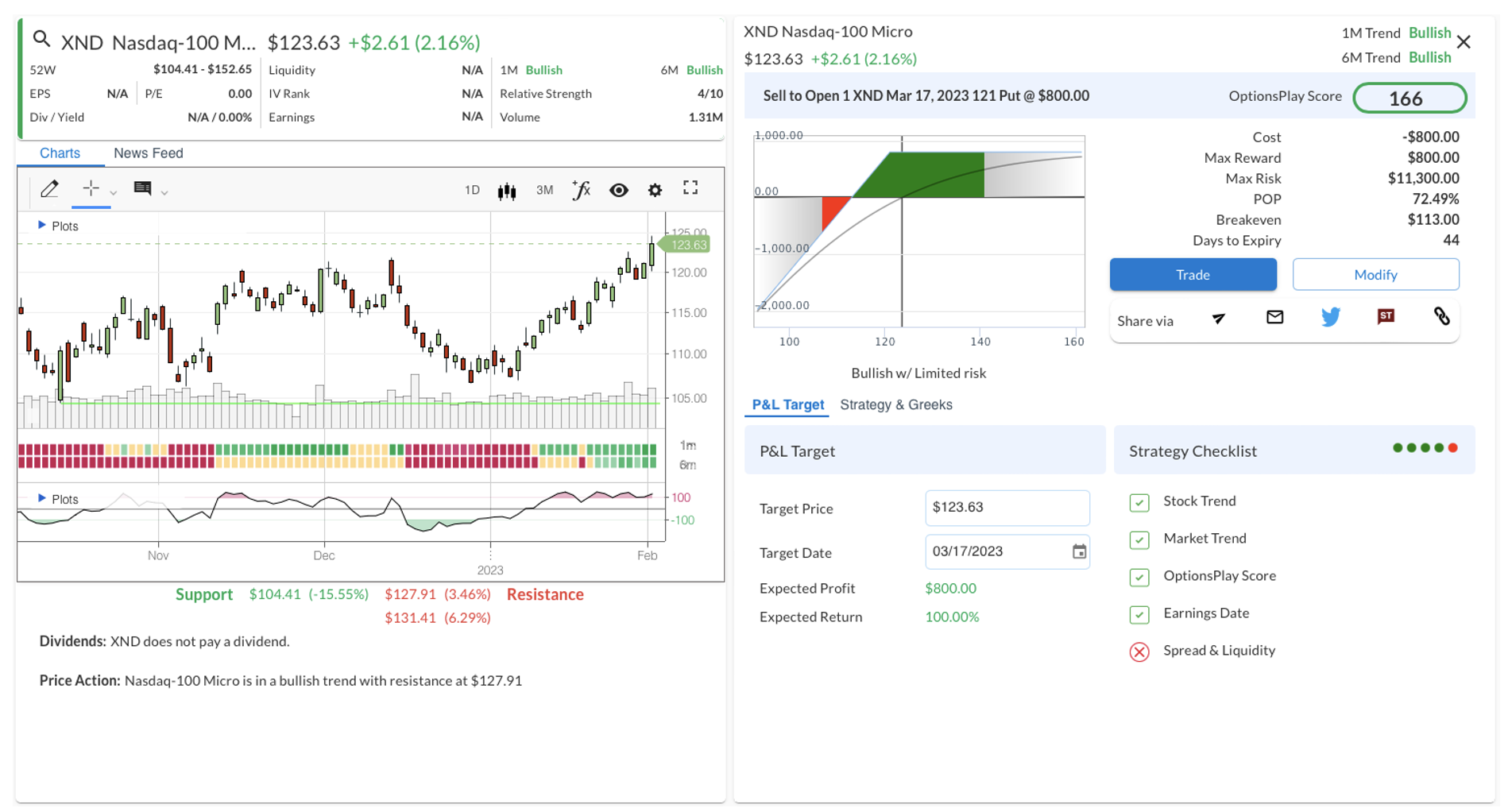Screen dimensions: 1508x812
Task: Click the Modify button
Action: (1375, 274)
